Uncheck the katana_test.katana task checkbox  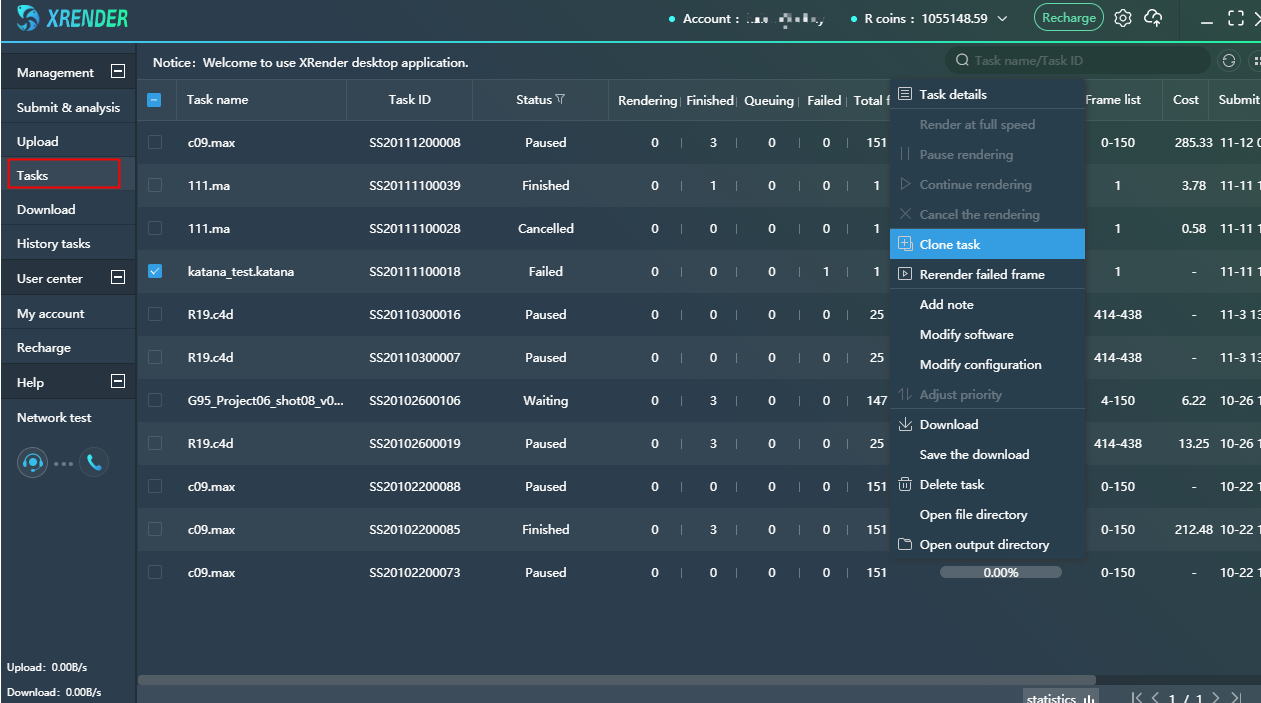click(155, 271)
